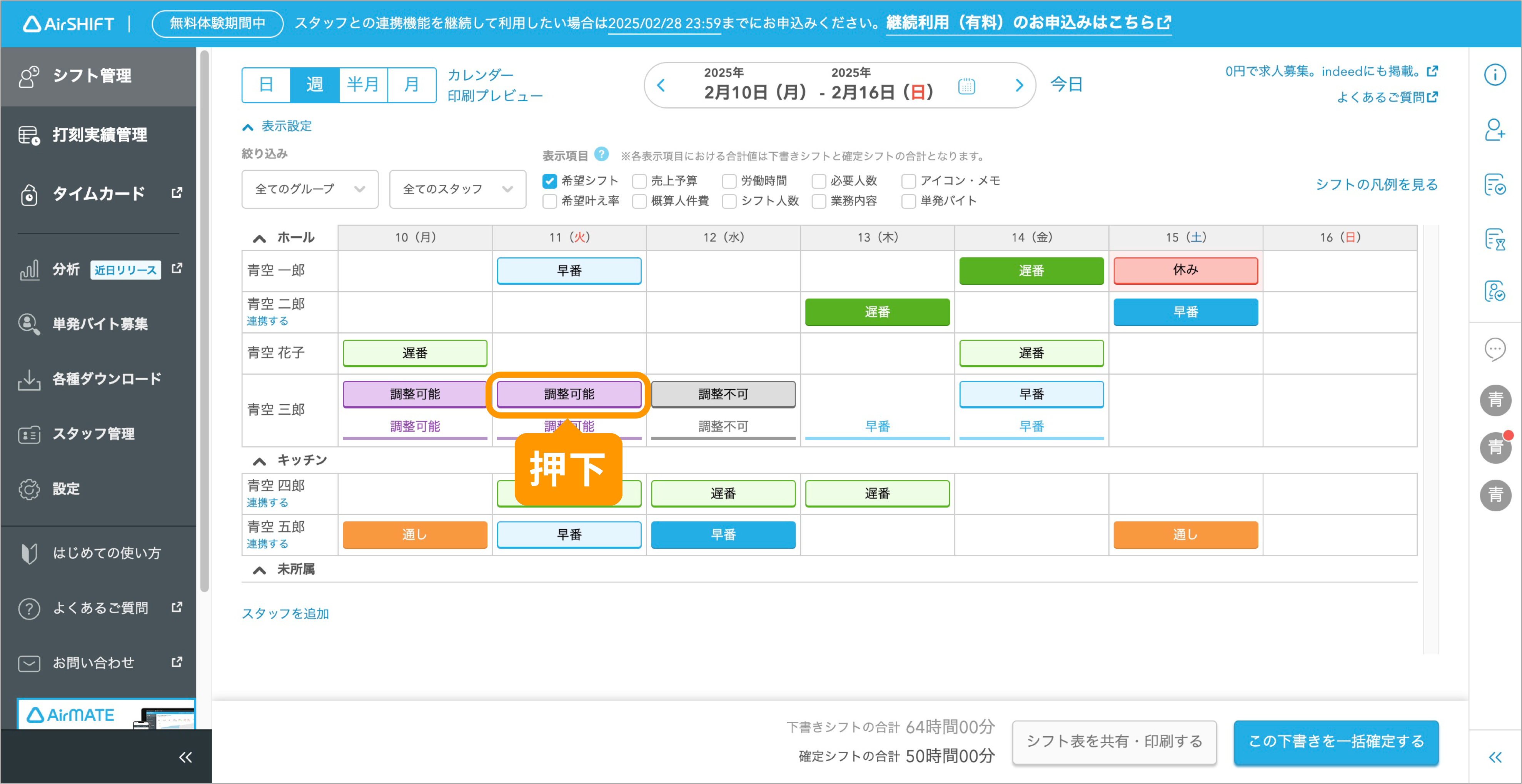The width and height of the screenshot is (1522, 784).
Task: Click スタッフを追加 link
Action: (x=285, y=613)
